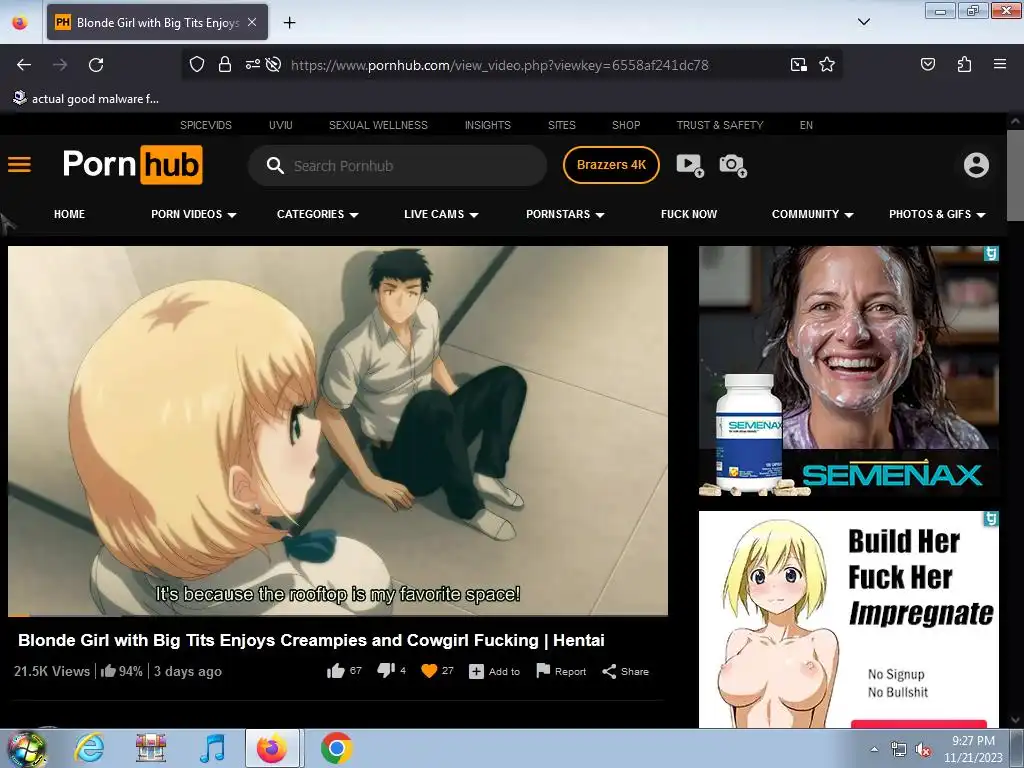Click the thumbs down button showing 4
1024x768 pixels.
(x=391, y=671)
